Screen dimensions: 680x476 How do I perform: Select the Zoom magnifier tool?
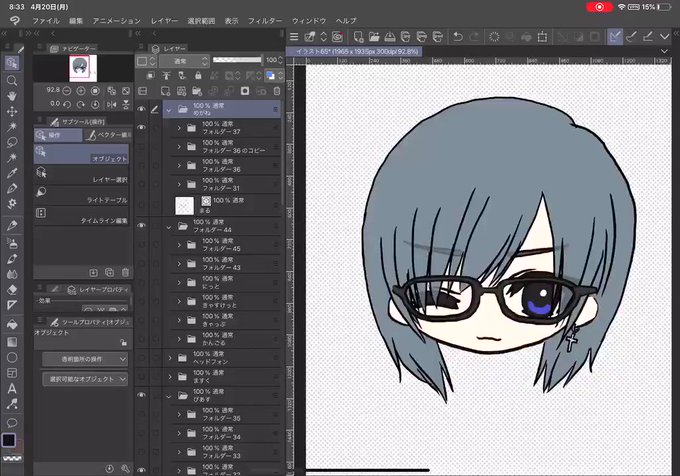click(12, 81)
